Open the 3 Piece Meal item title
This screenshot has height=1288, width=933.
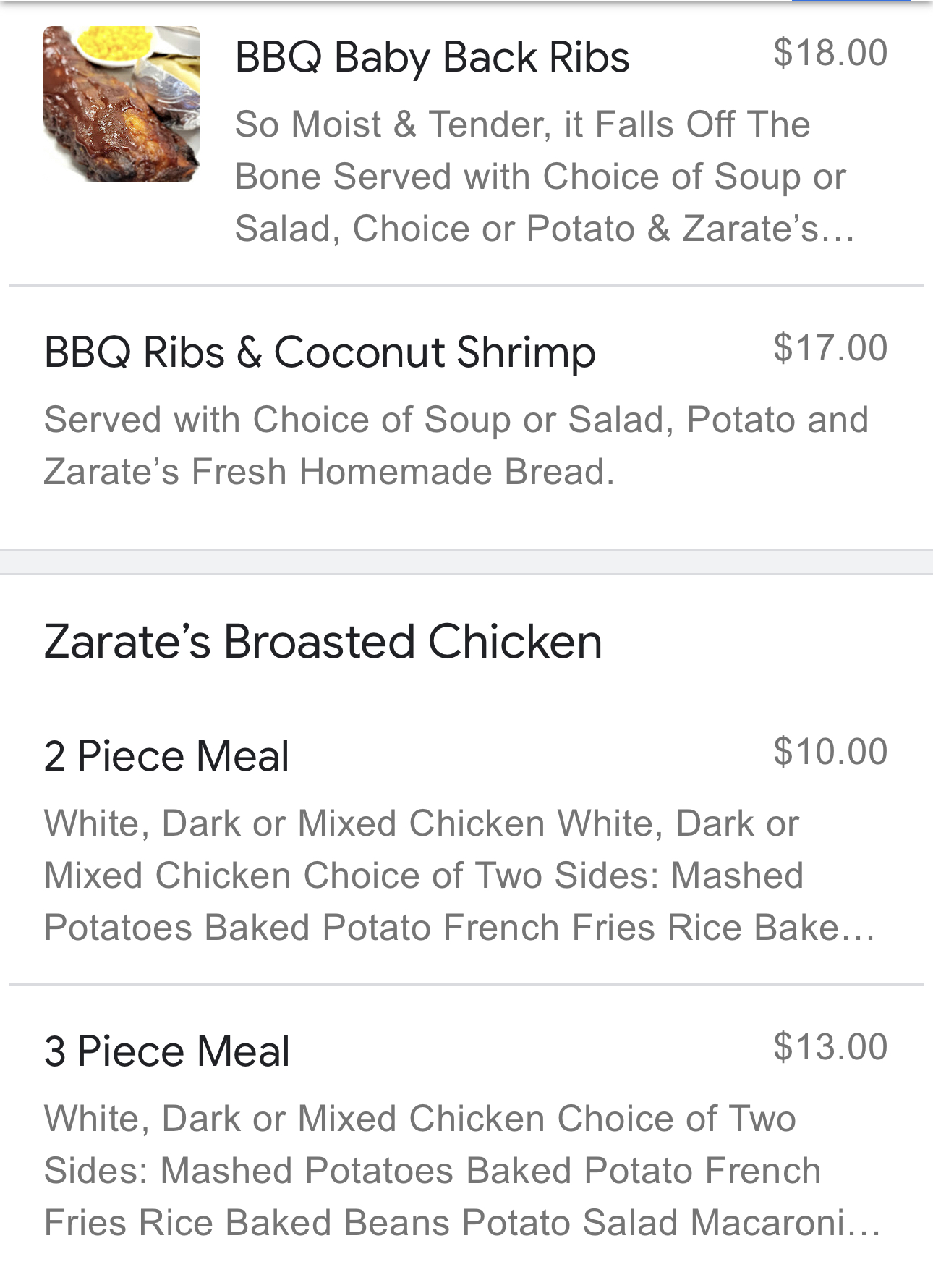tap(166, 1051)
